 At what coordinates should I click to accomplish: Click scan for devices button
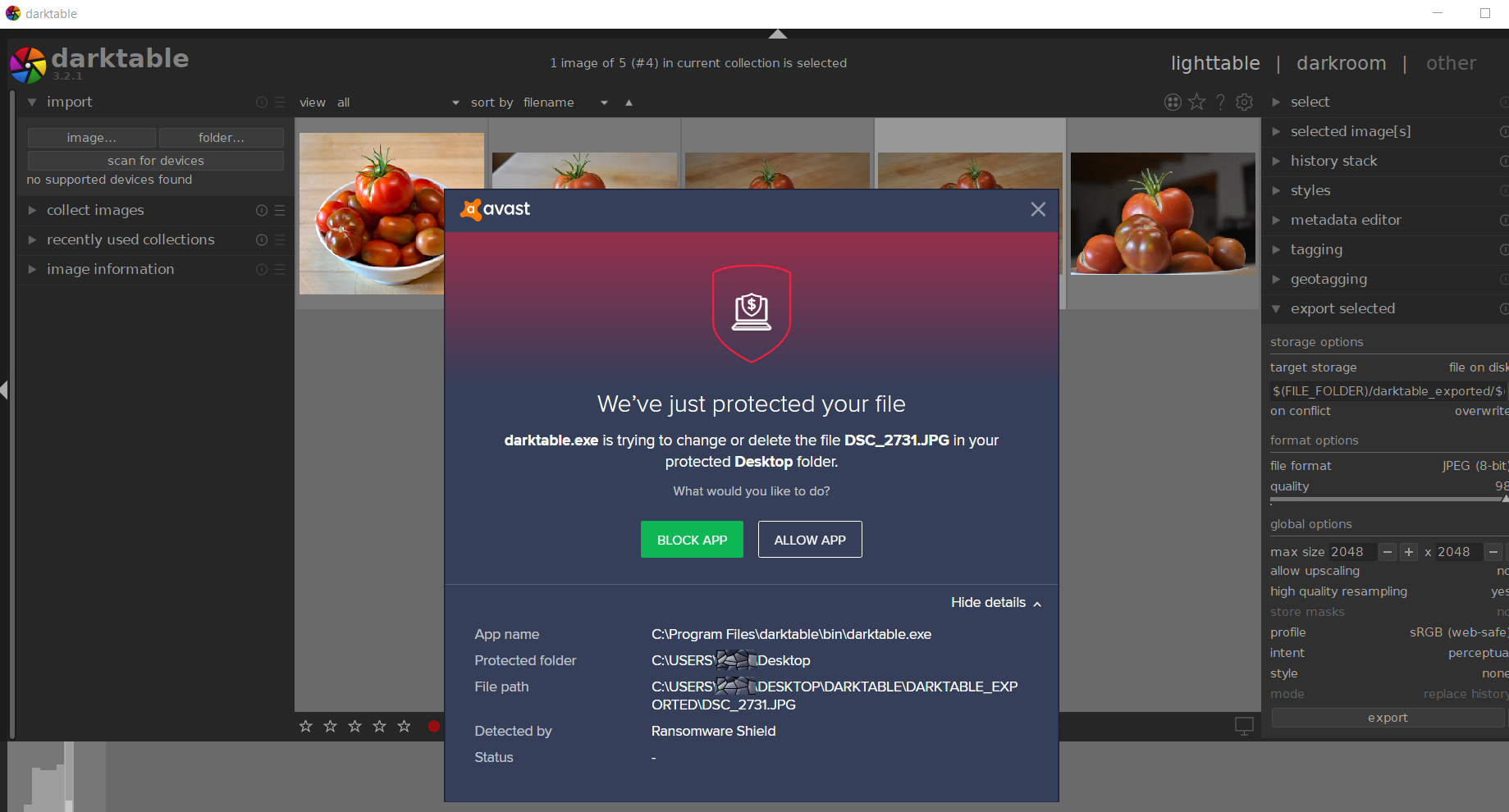pos(156,161)
